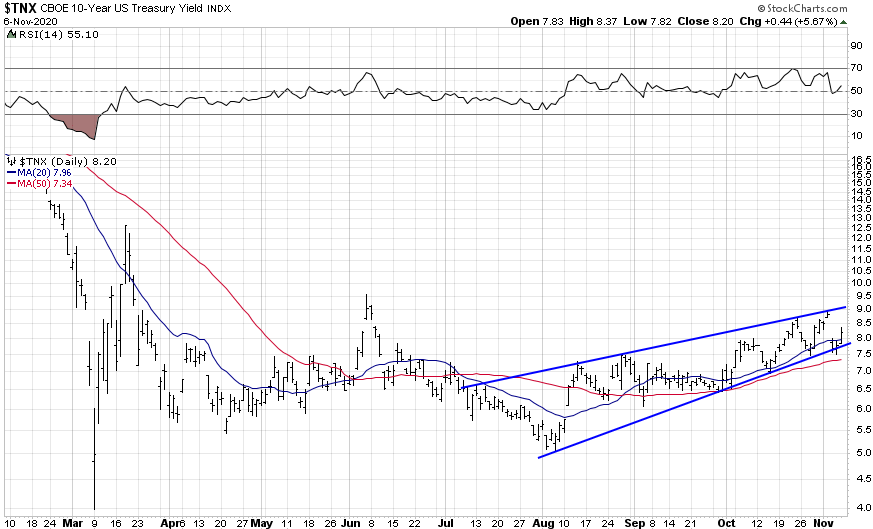Click the $TNX ticker symbol in the header
Image resolution: width=873 pixels, height=529 pixels.
pyautogui.click(x=20, y=8)
